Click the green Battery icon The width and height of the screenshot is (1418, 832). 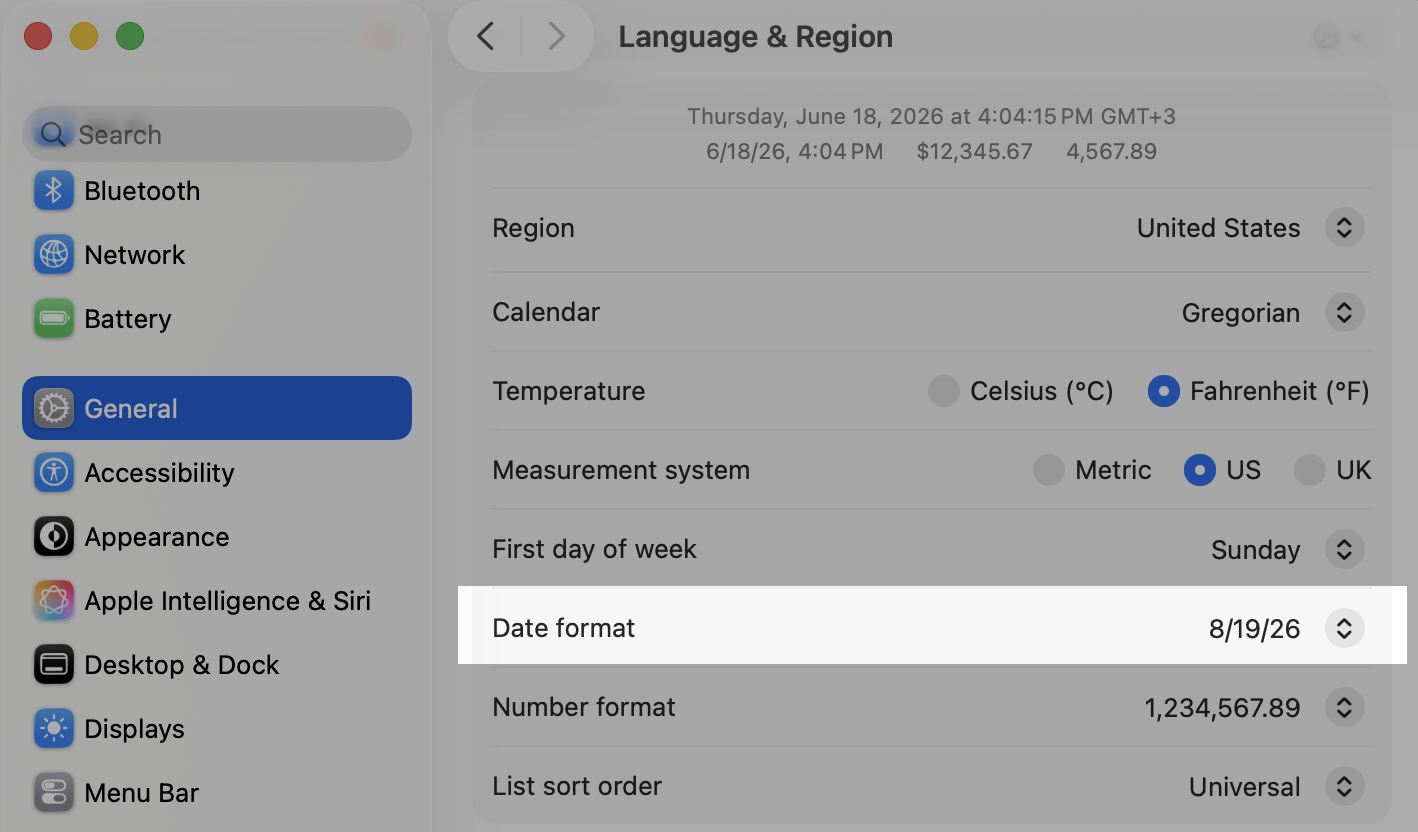tap(54, 319)
